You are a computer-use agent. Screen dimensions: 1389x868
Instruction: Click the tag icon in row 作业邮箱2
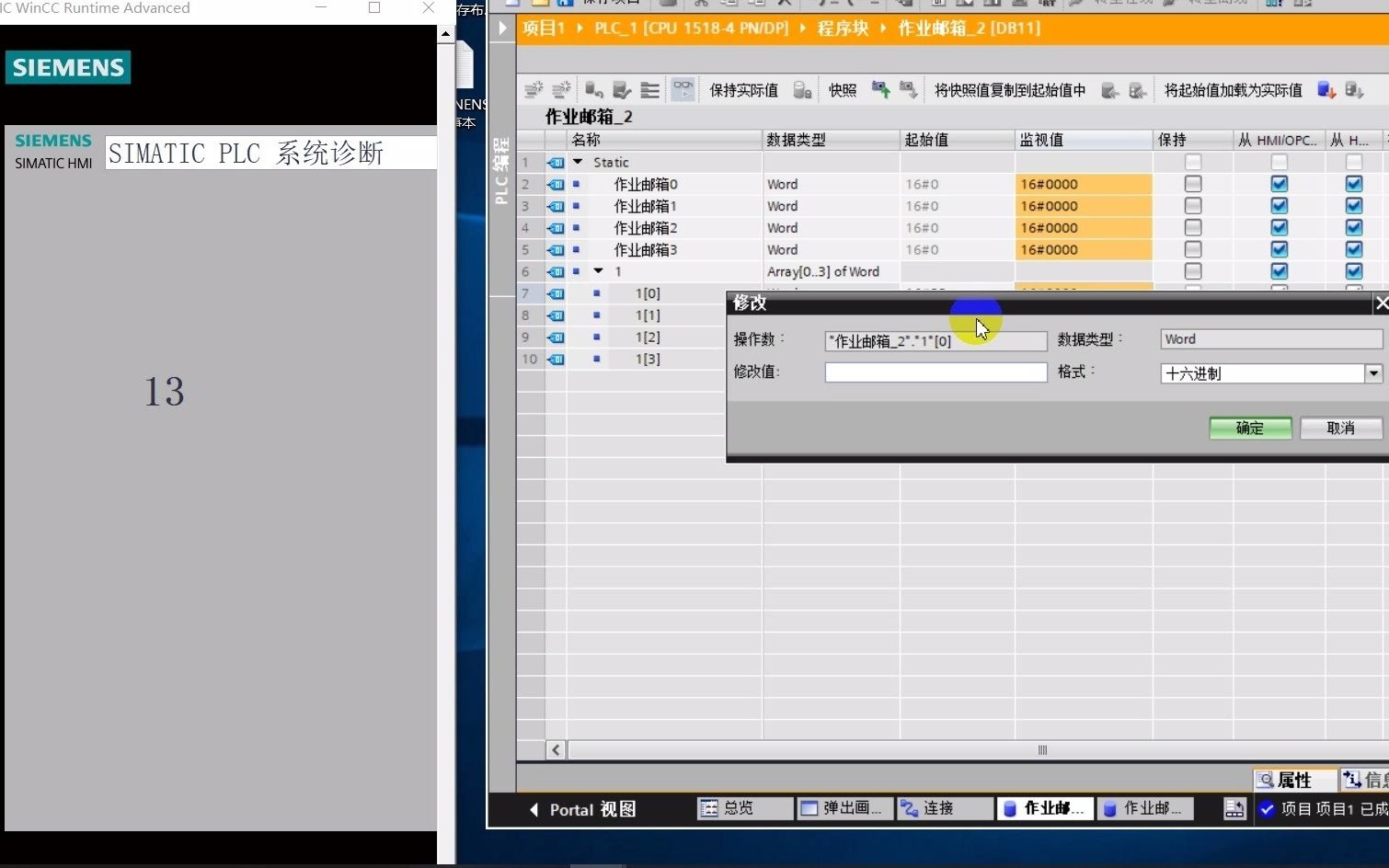click(556, 228)
